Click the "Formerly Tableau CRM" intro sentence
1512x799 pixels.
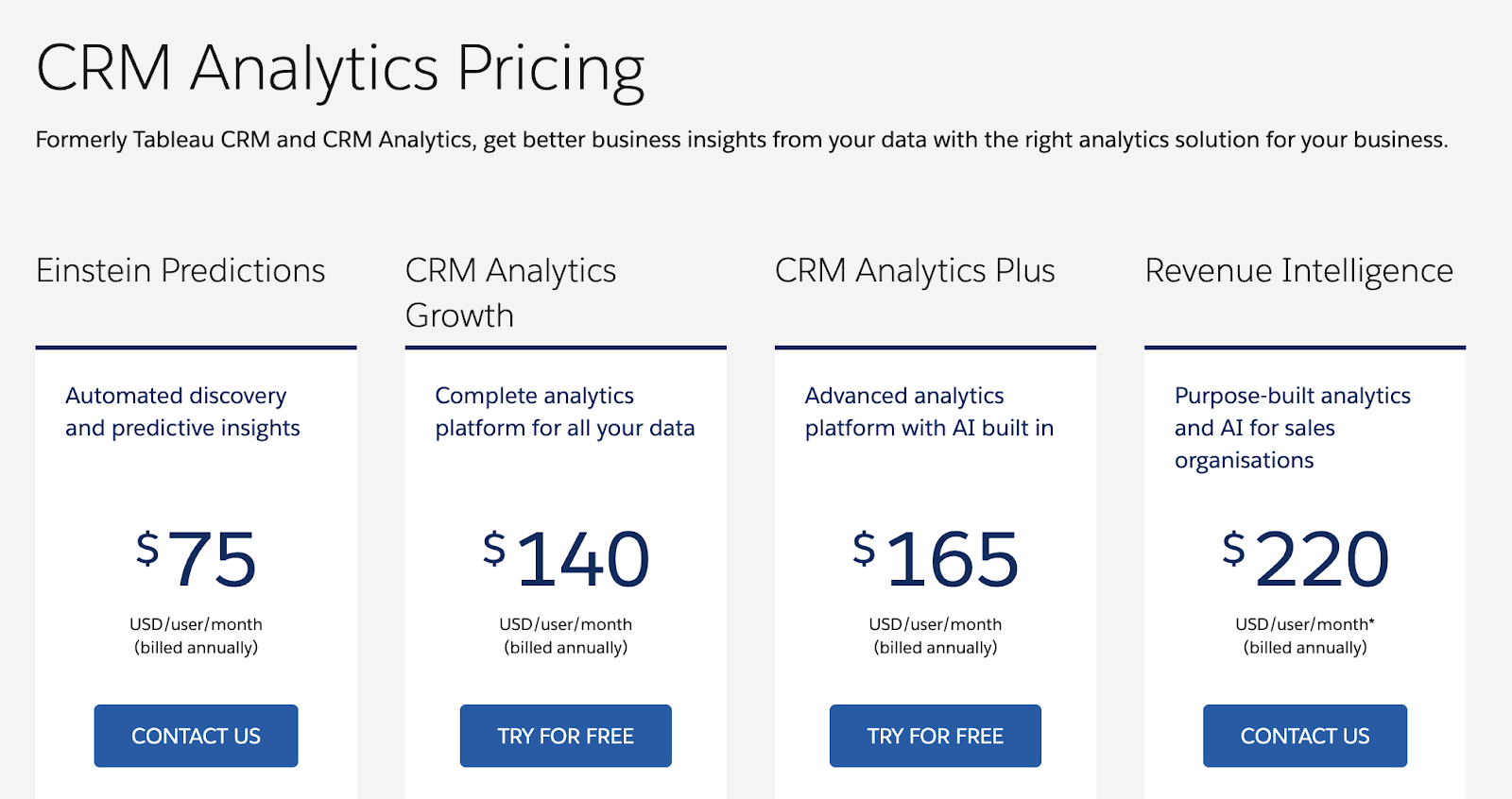coord(741,140)
